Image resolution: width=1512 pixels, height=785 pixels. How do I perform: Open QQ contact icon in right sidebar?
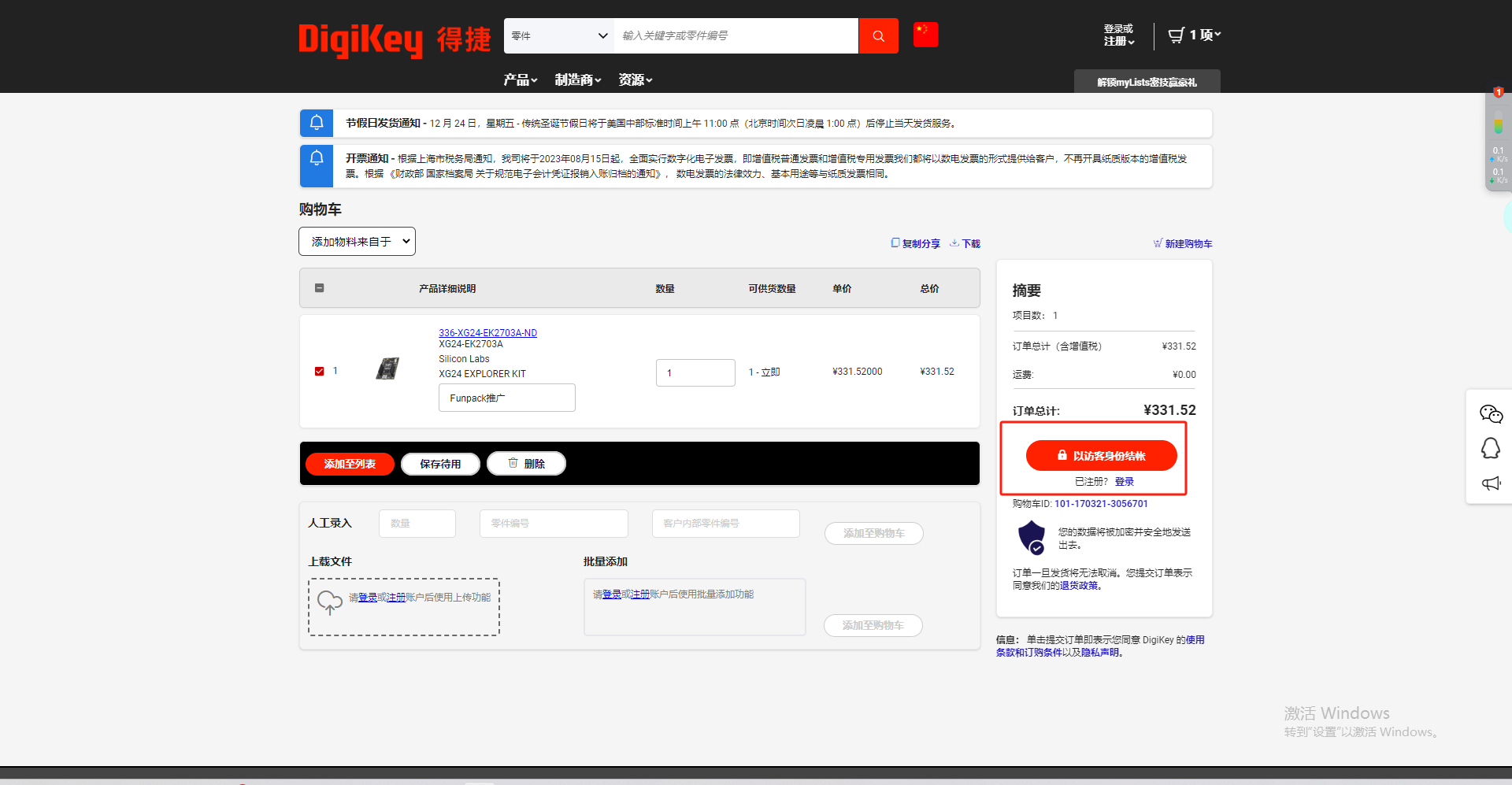click(1490, 448)
